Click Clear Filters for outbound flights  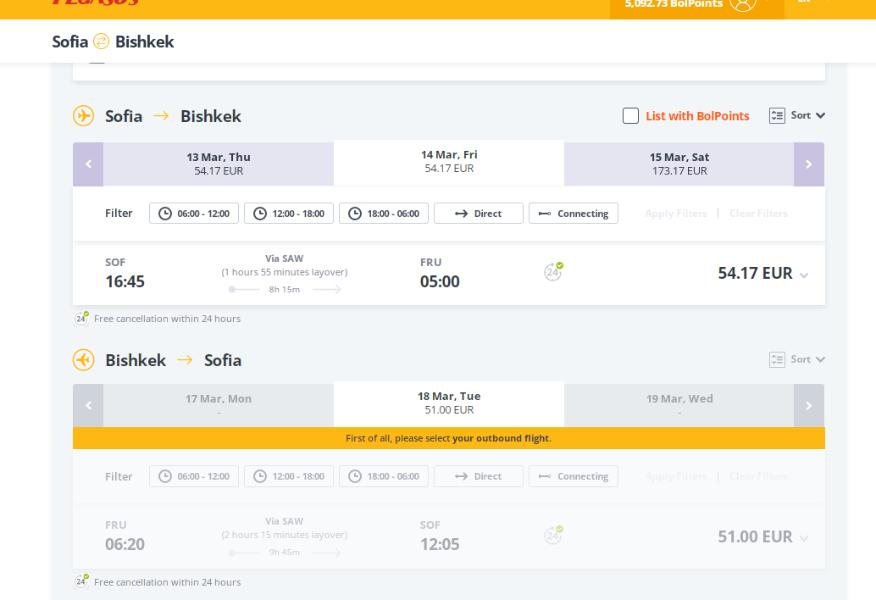758,213
